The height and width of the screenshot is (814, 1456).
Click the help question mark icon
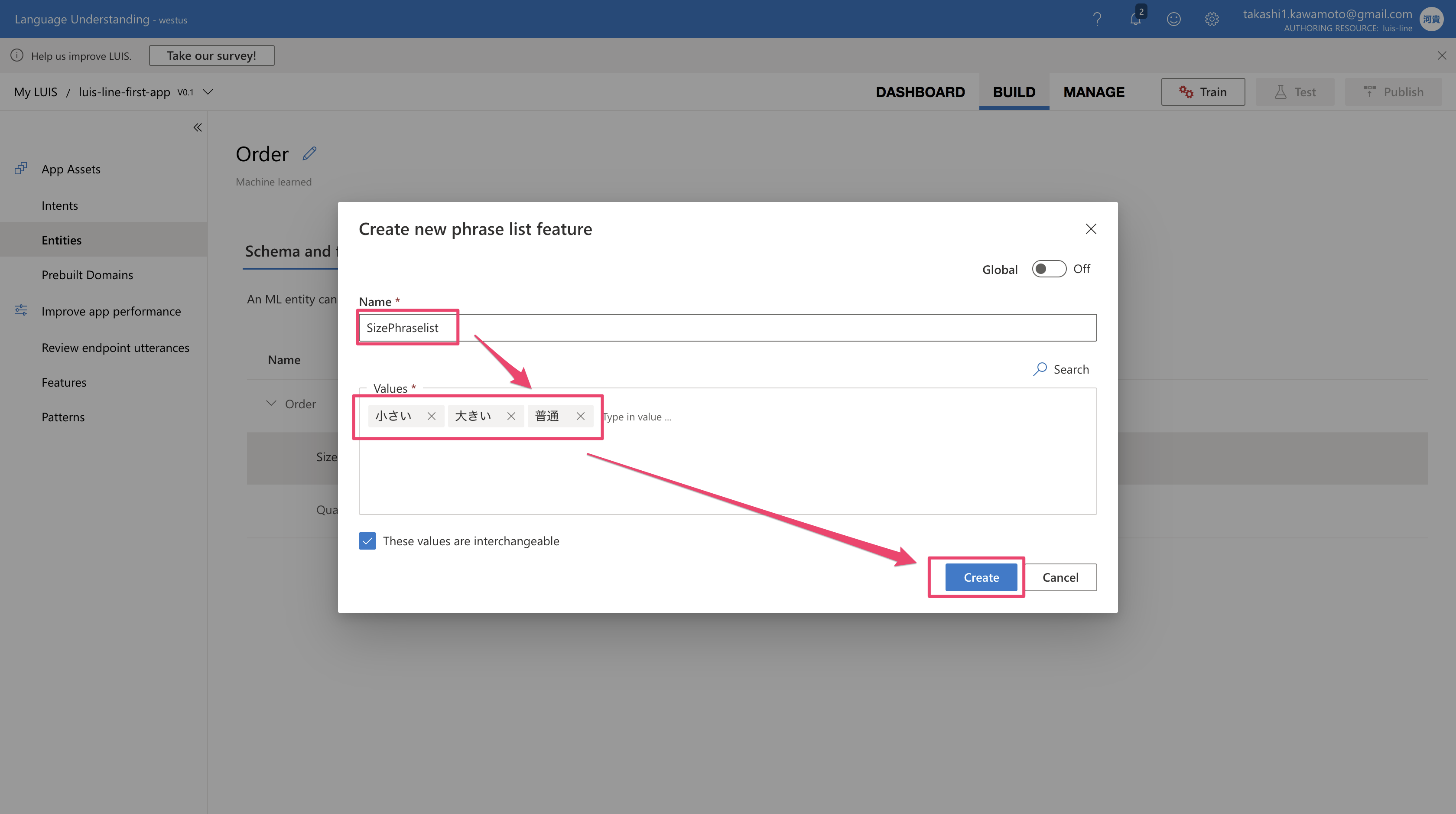1097,19
